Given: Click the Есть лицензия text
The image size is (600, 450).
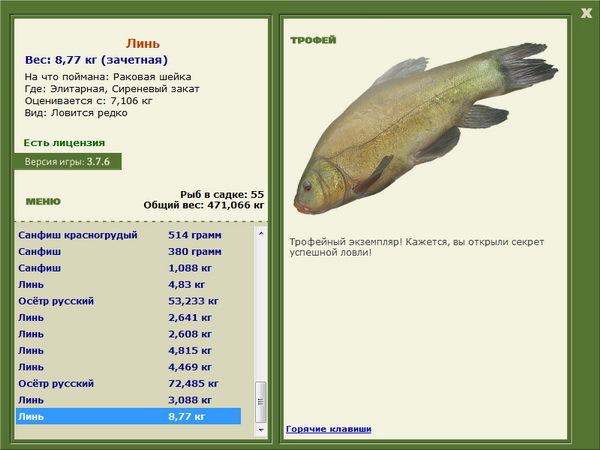Looking at the screenshot, I should coord(64,143).
